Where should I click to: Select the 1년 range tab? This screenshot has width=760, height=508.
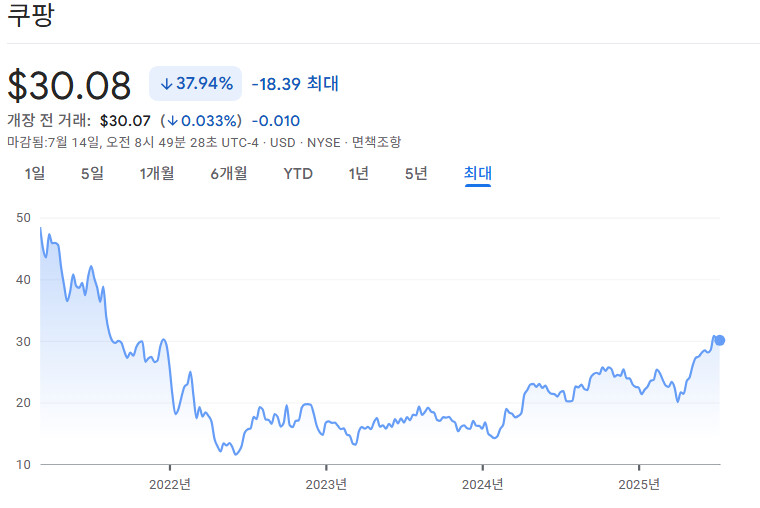pyautogui.click(x=359, y=173)
